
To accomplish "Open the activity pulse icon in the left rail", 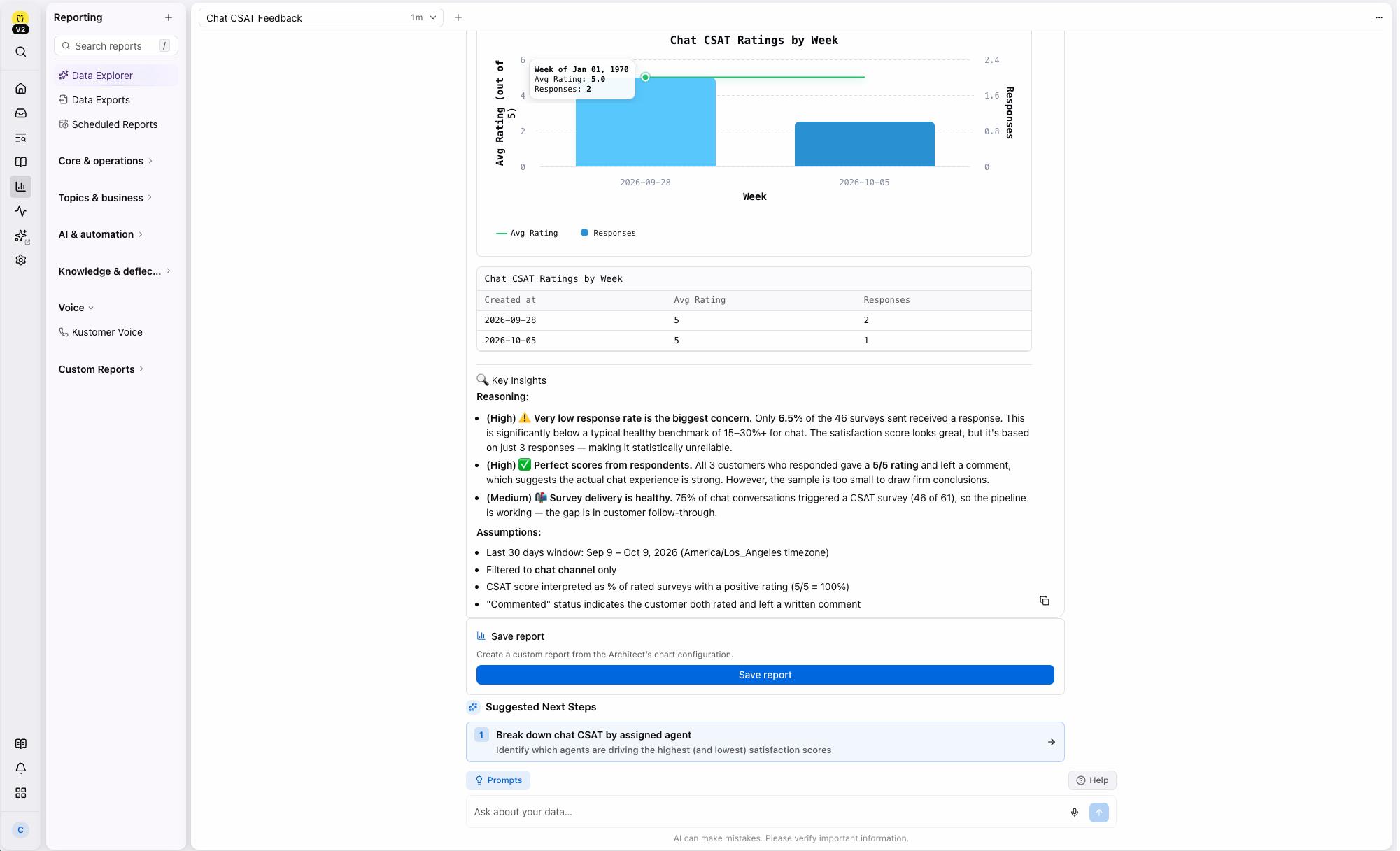I will 21,211.
